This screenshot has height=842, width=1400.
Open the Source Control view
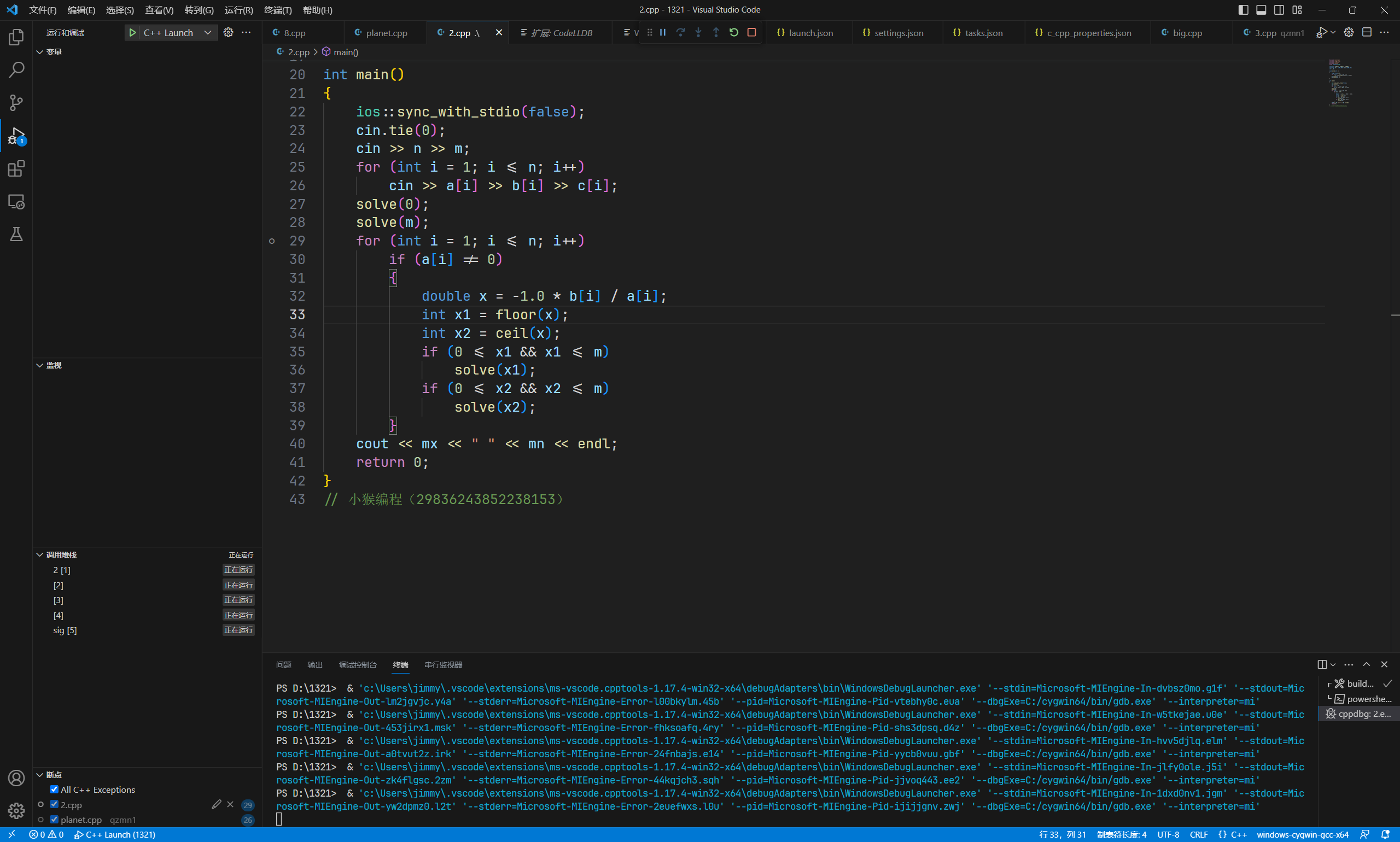16,103
